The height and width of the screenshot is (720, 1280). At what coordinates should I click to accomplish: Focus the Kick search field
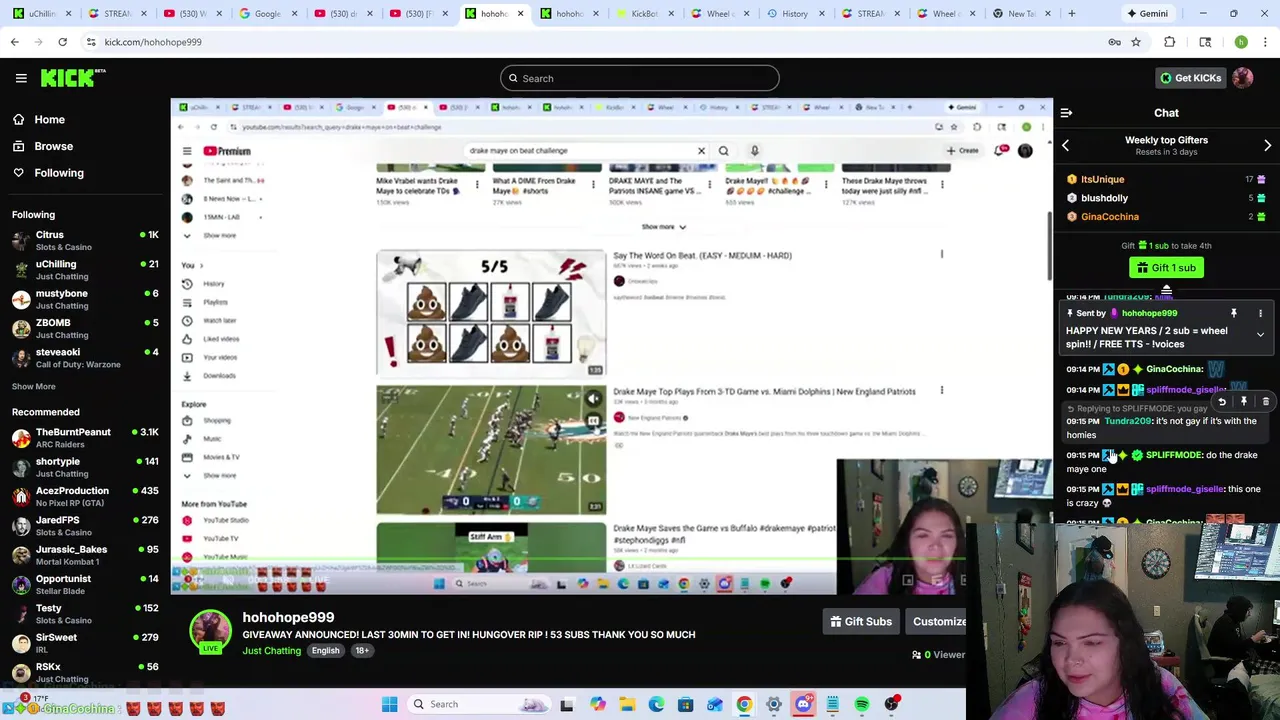point(640,78)
